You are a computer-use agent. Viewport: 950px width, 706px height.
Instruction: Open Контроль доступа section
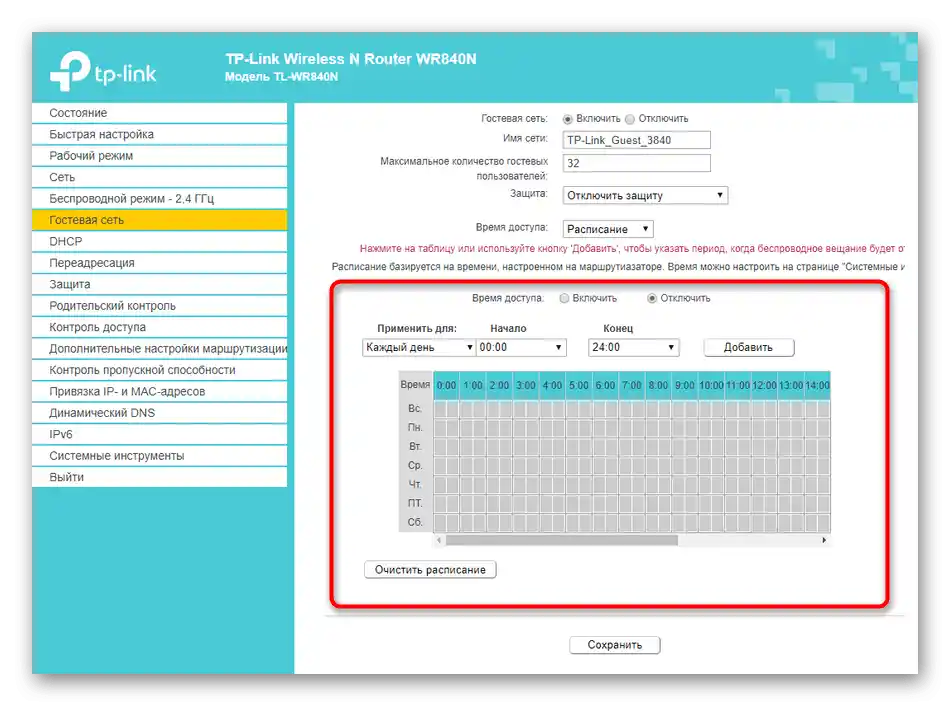pyautogui.click(x=159, y=327)
